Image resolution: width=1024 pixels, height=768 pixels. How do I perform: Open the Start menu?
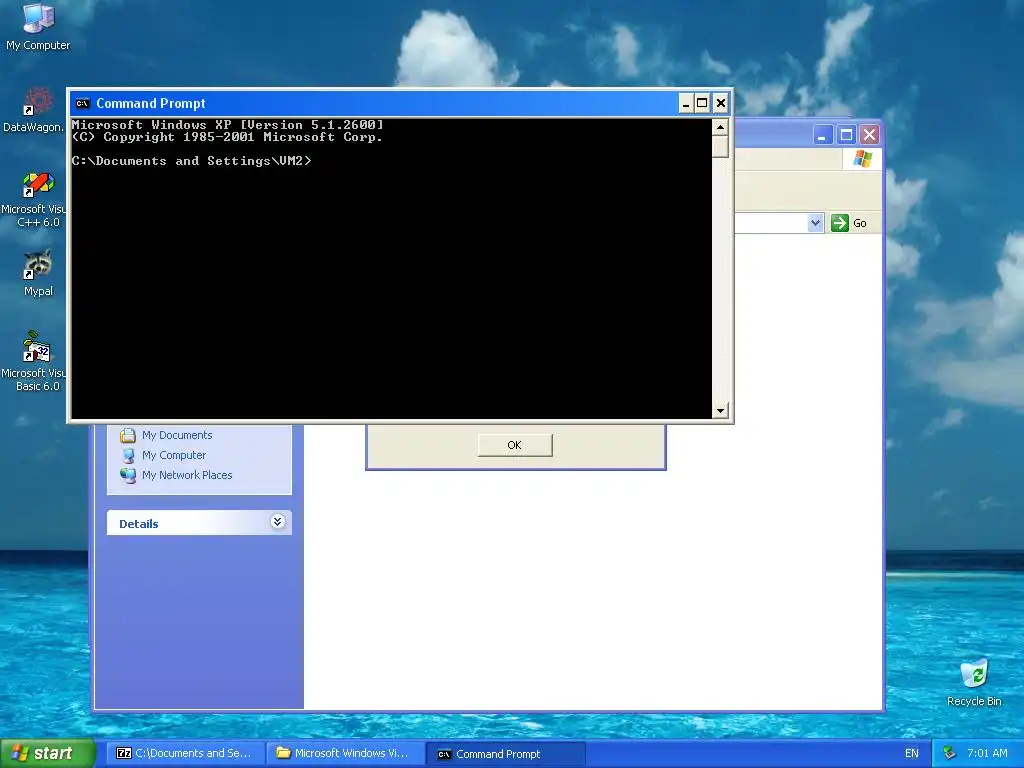47,753
